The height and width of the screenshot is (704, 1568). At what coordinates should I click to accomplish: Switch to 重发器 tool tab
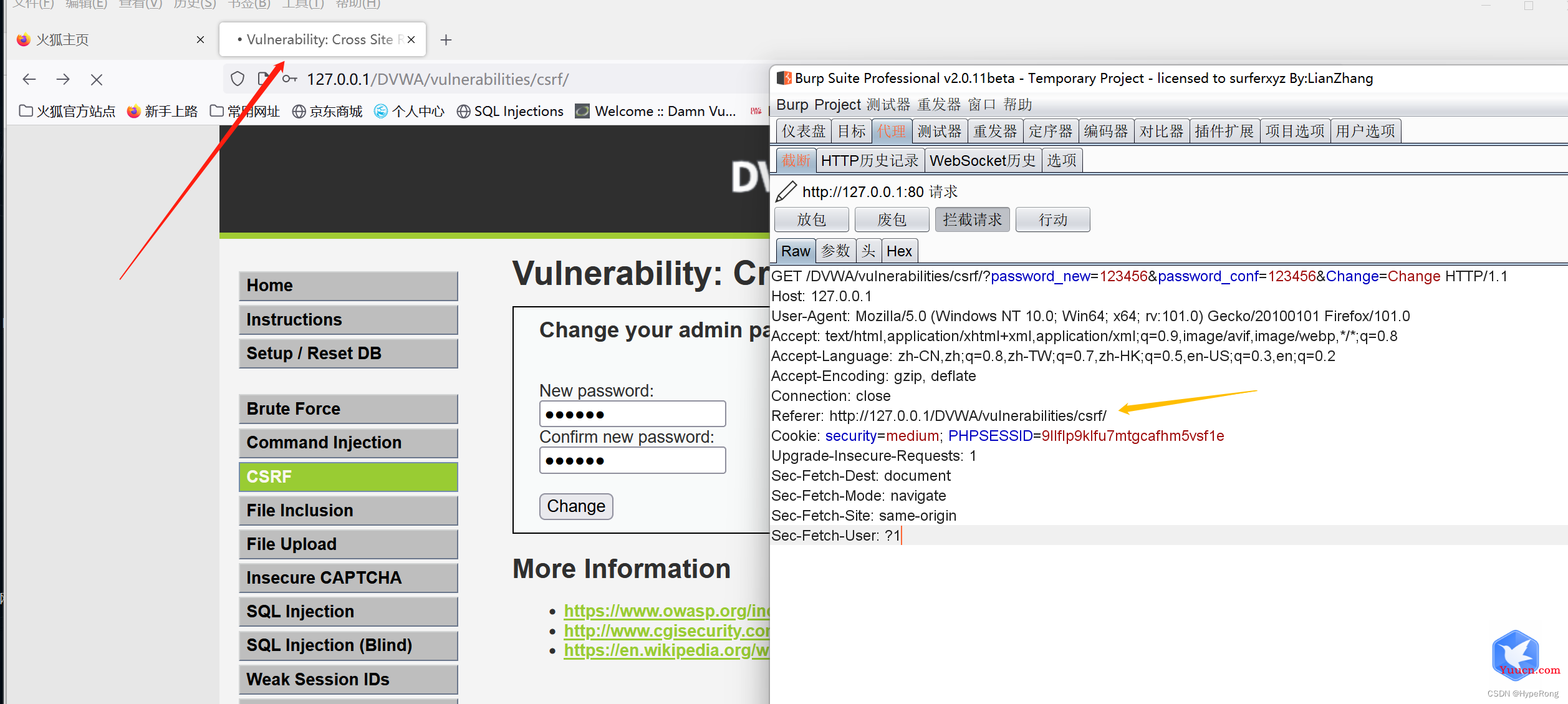pyautogui.click(x=995, y=131)
